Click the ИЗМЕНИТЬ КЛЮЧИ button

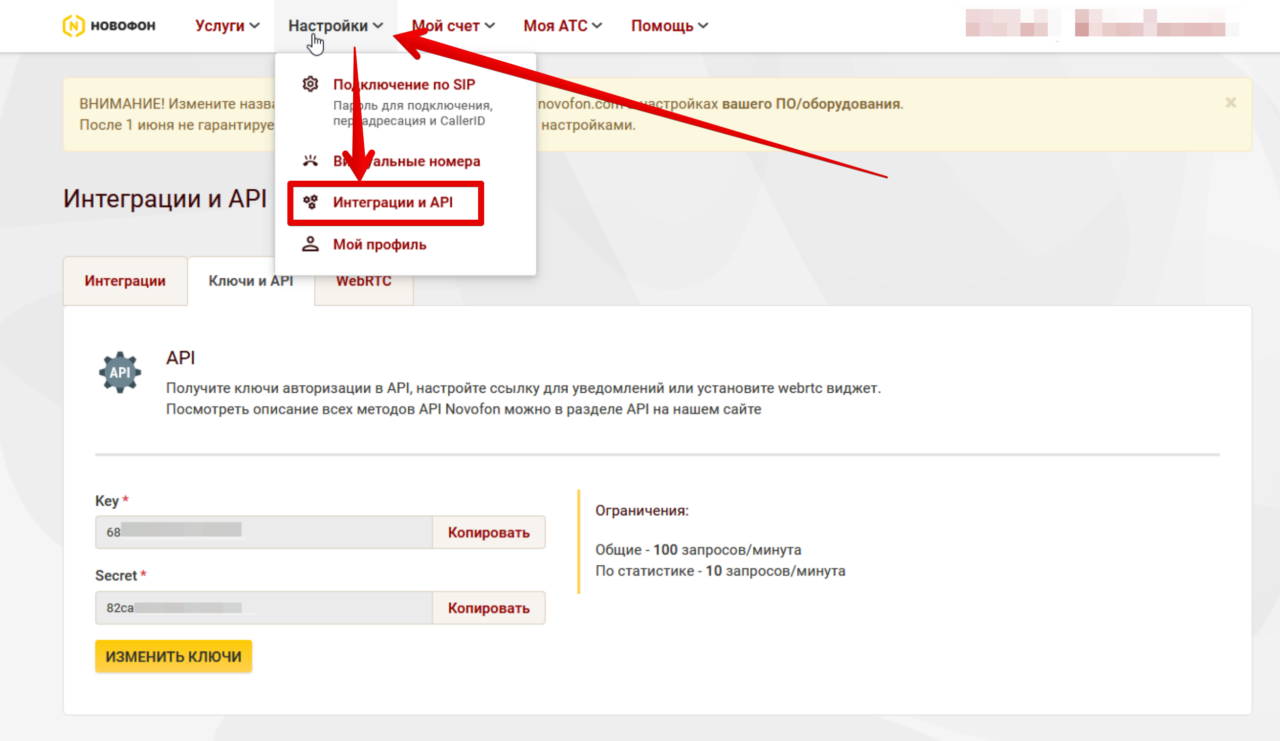pyautogui.click(x=174, y=657)
